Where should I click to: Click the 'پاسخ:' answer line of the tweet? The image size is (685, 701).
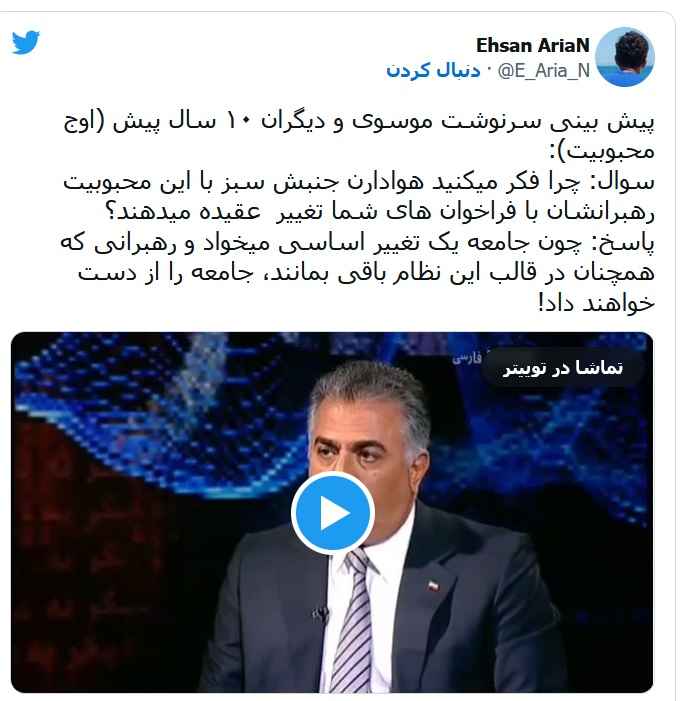point(357,243)
